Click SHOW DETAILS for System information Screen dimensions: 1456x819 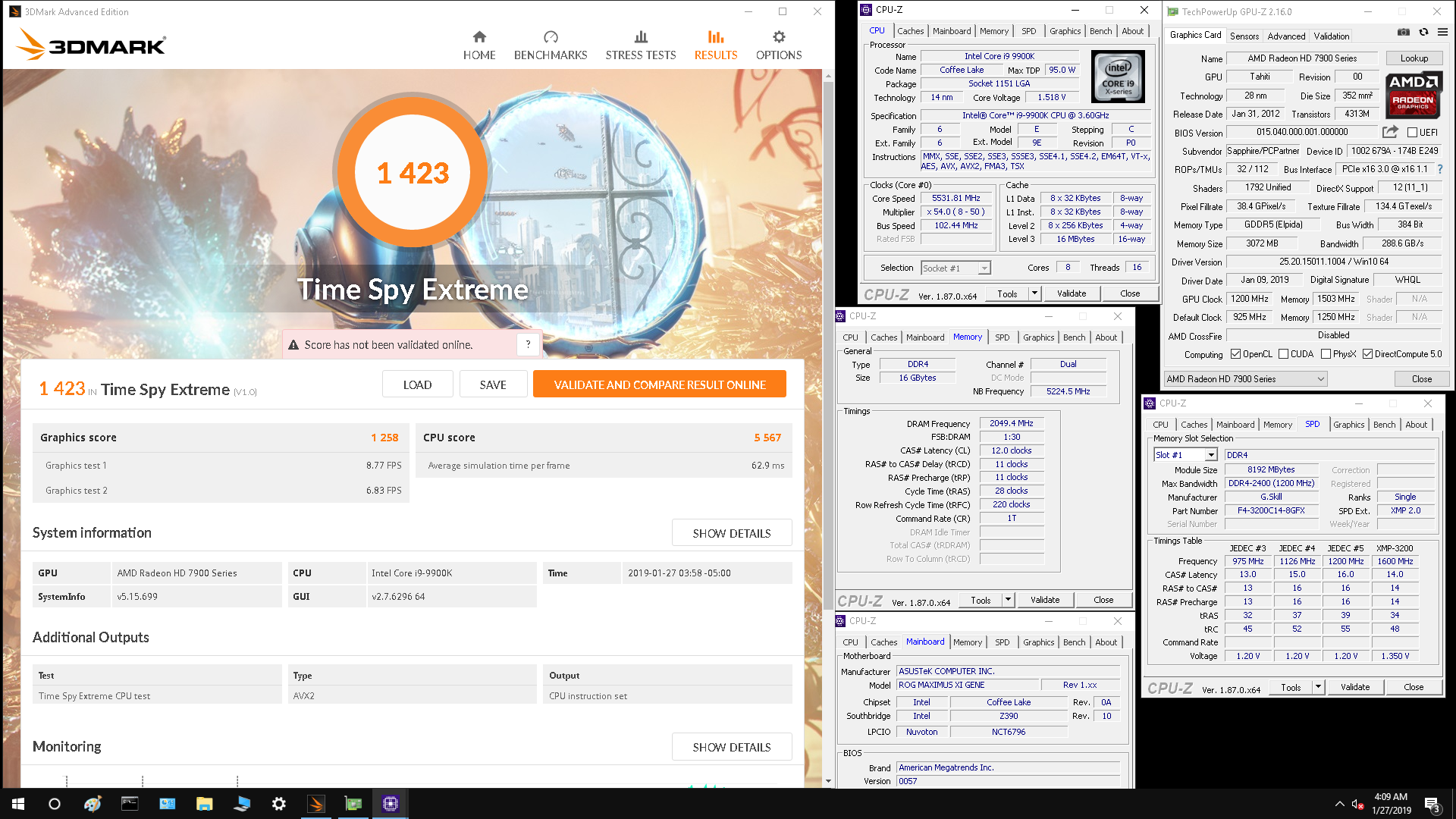pos(732,533)
